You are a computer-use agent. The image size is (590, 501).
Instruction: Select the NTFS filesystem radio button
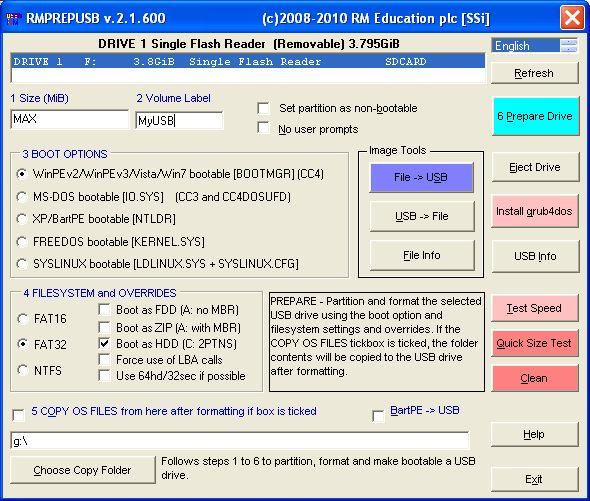tap(23, 370)
